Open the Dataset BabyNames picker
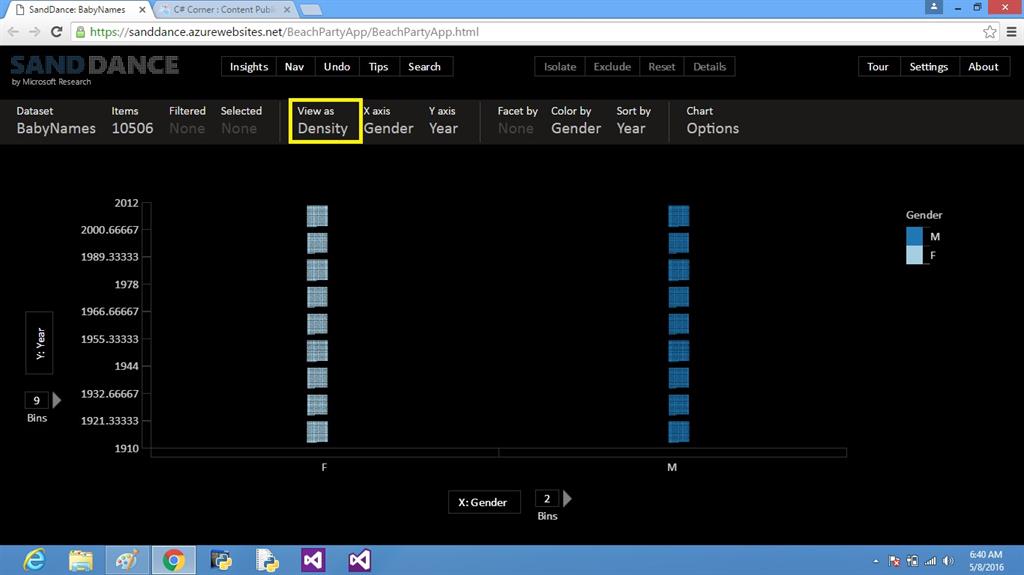Image resolution: width=1024 pixels, height=575 pixels. [56, 121]
